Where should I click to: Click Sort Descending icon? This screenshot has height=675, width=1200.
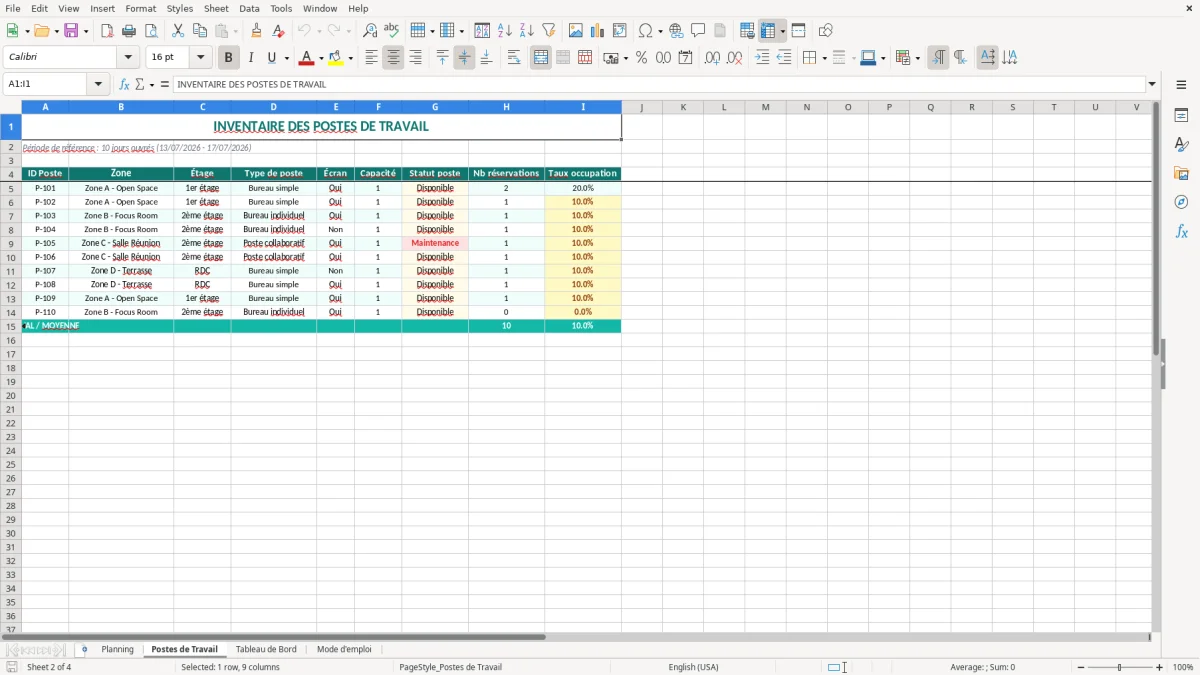click(x=527, y=31)
